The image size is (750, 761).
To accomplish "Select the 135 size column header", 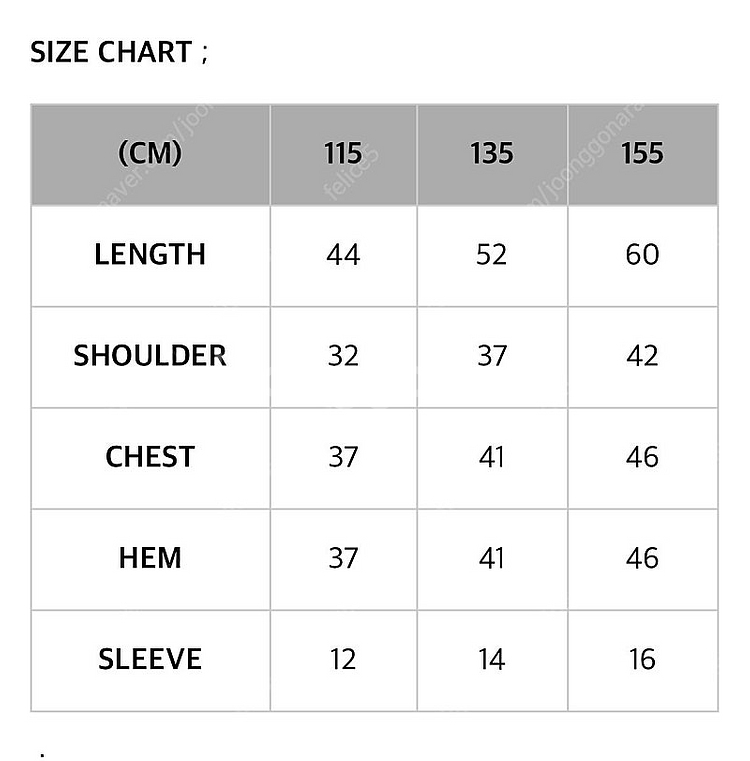I will pyautogui.click(x=492, y=154).
